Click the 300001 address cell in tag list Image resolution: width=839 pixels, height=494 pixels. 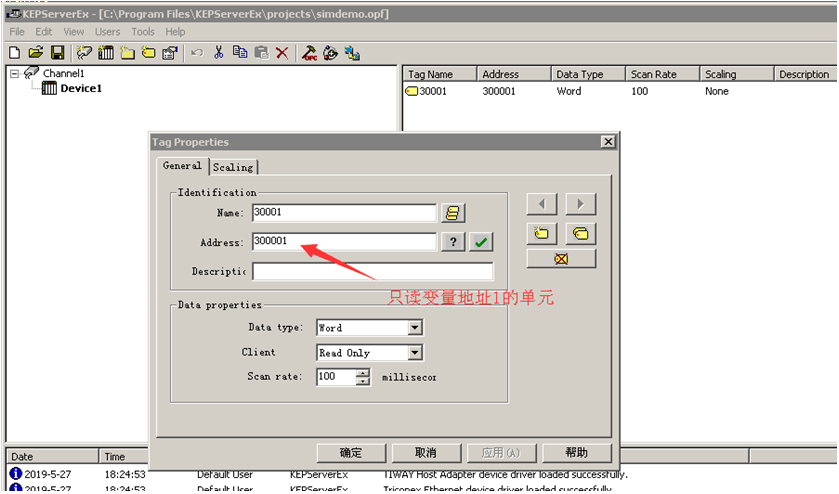pos(499,91)
